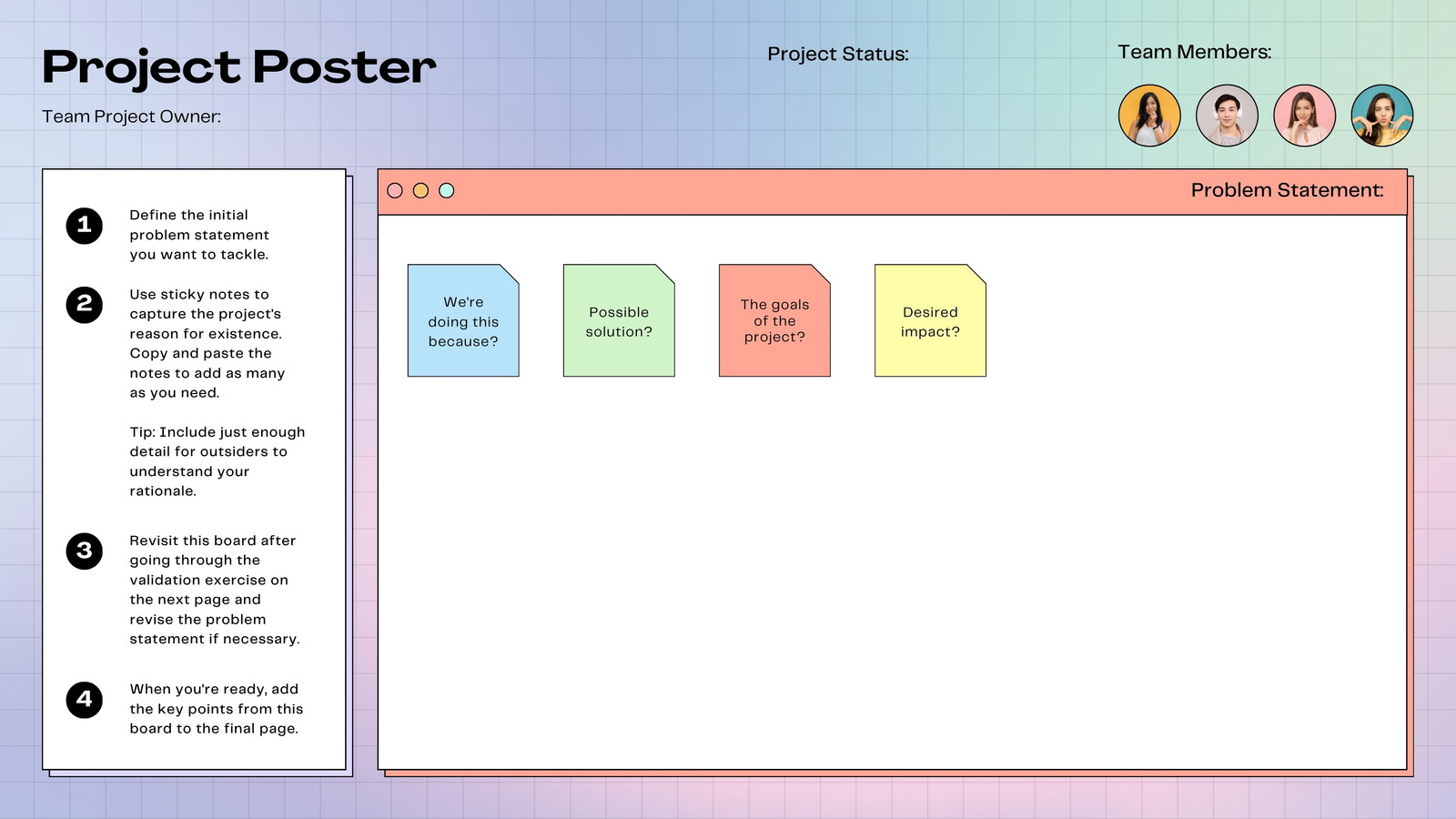
Task: Select the "Revisit this board after" instruction
Action: pyautogui.click(x=215, y=590)
